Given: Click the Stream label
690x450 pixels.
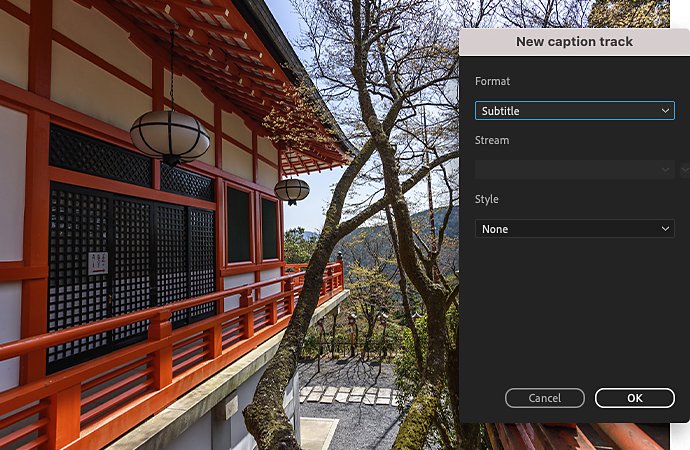Looking at the screenshot, I should [492, 140].
